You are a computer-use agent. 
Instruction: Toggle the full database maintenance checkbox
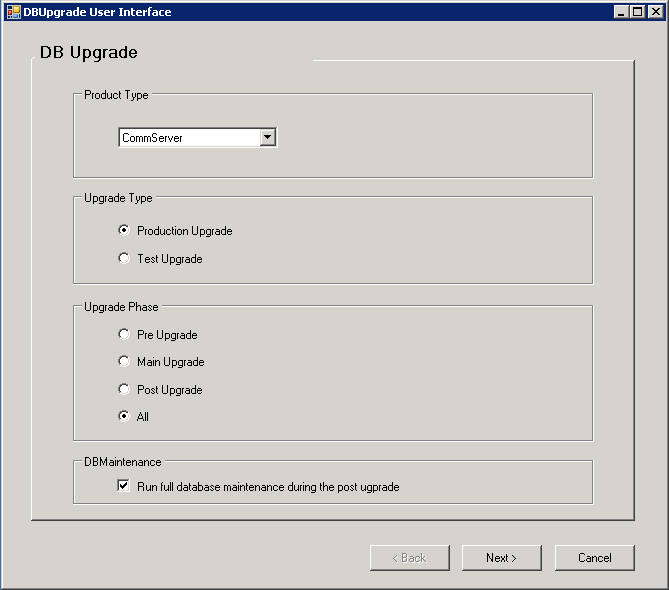[124, 486]
